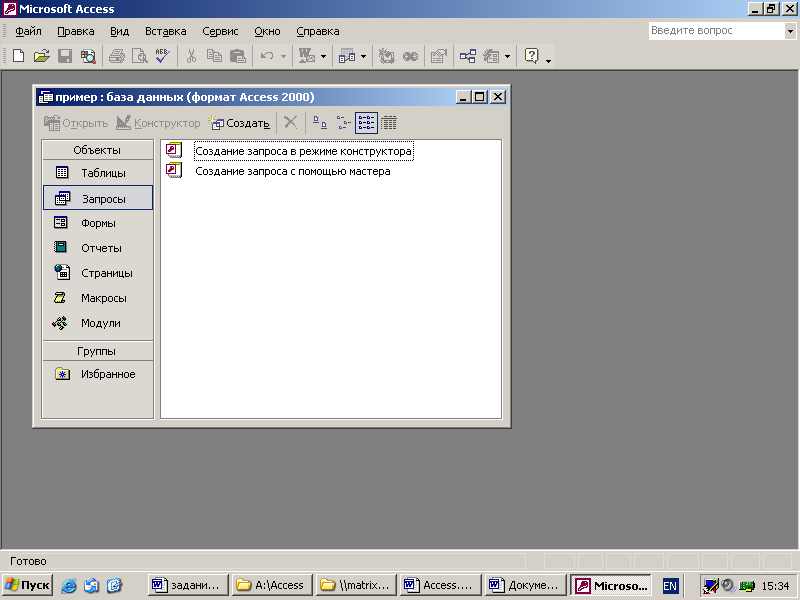Screen dimensions: 800x600
Task: Click the Undo arrow icon
Action: coord(267,56)
